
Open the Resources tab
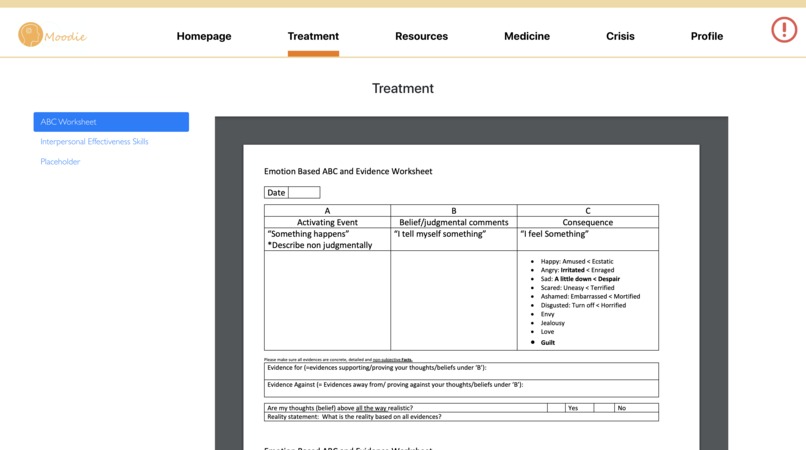tap(422, 36)
